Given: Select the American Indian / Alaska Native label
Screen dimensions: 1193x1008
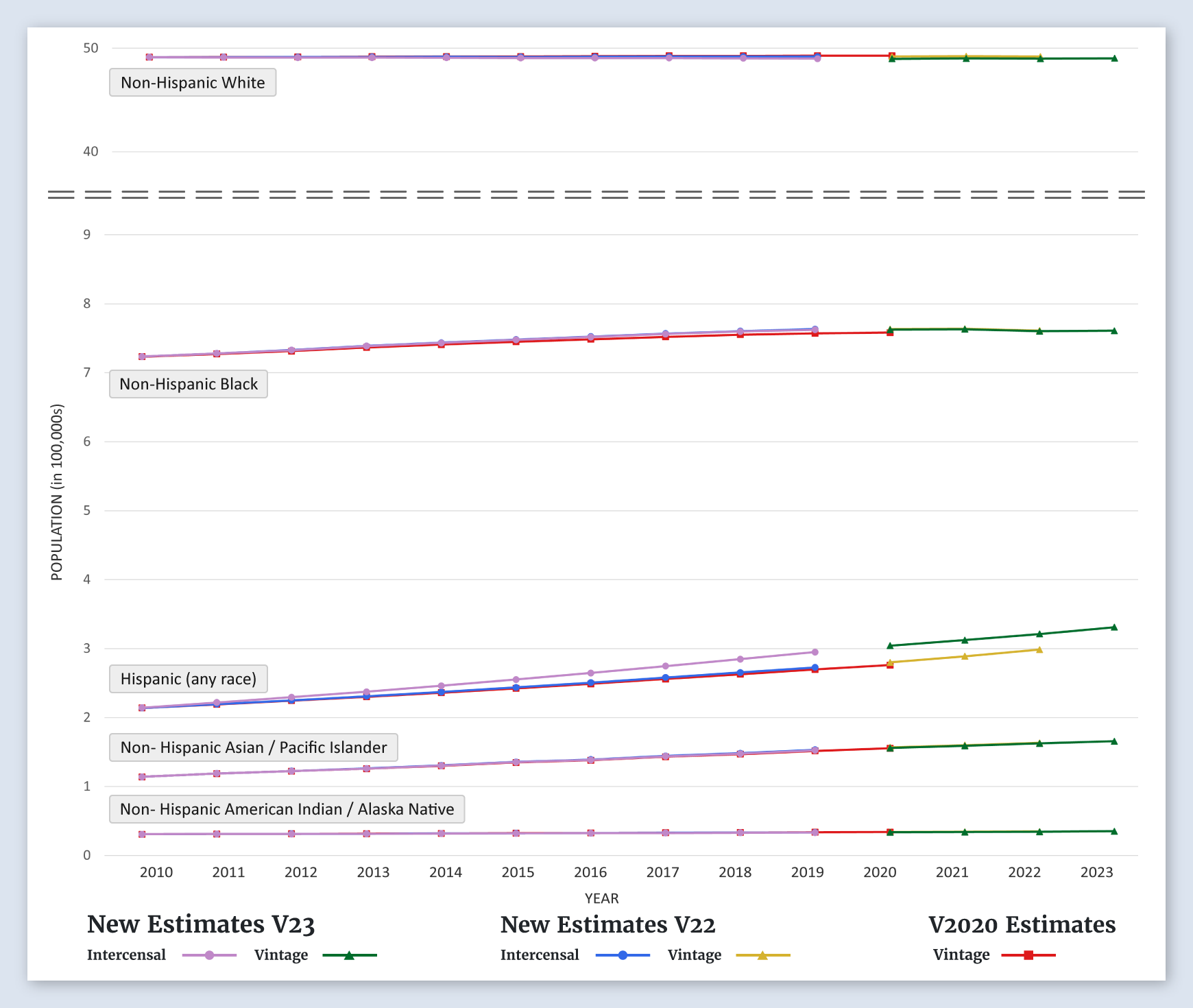Looking at the screenshot, I should click(x=287, y=809).
